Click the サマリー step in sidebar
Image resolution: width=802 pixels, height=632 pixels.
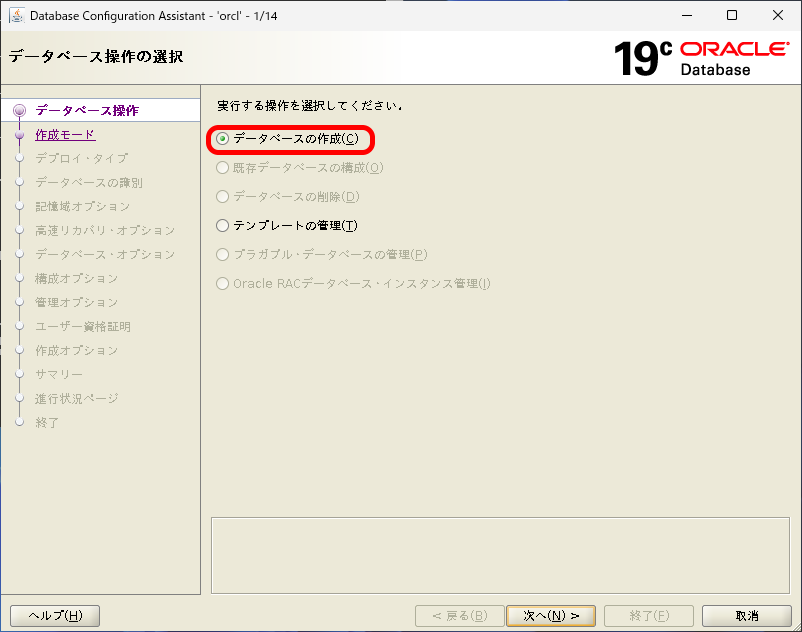point(58,374)
